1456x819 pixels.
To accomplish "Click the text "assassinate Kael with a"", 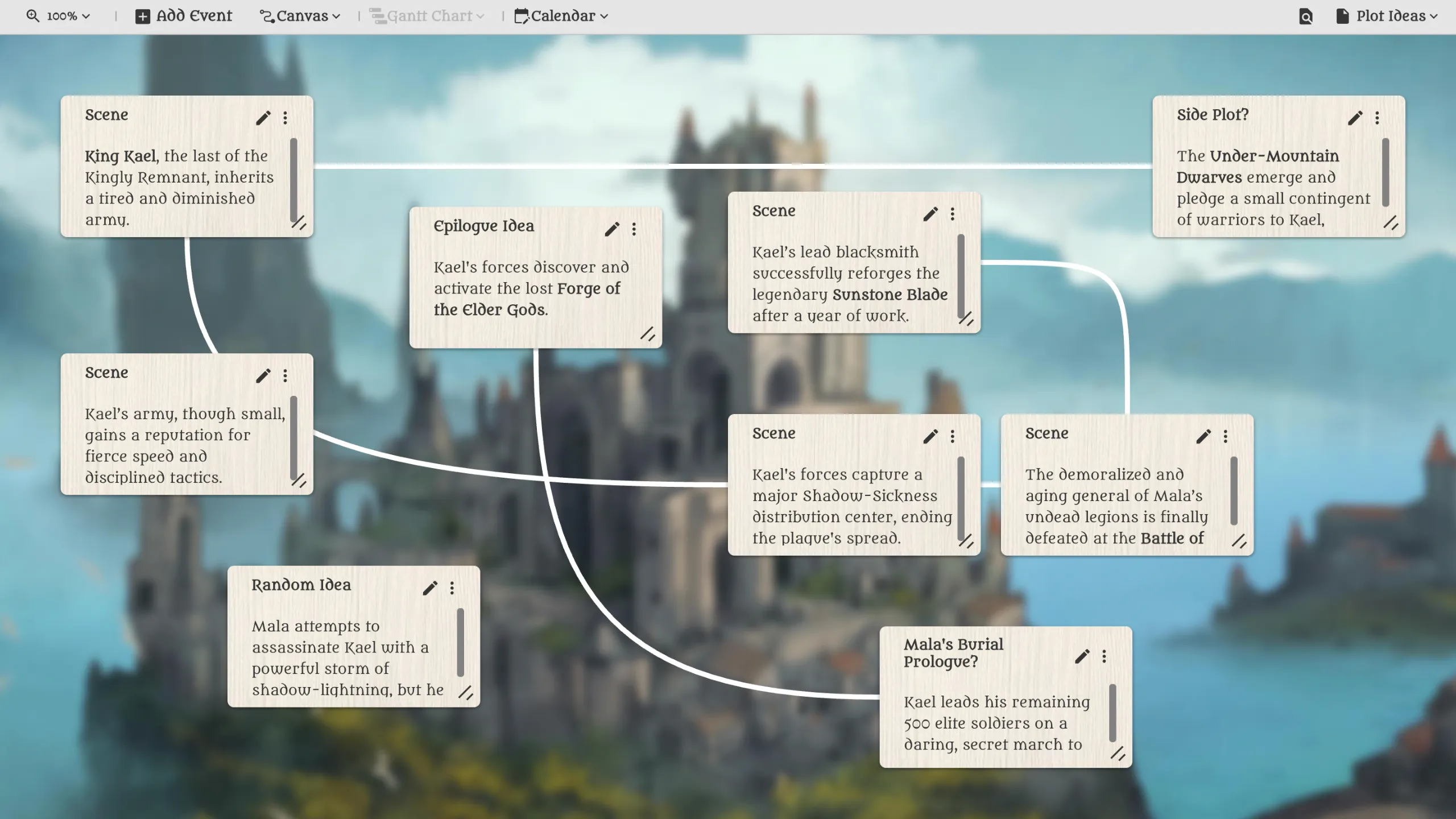I will click(340, 648).
